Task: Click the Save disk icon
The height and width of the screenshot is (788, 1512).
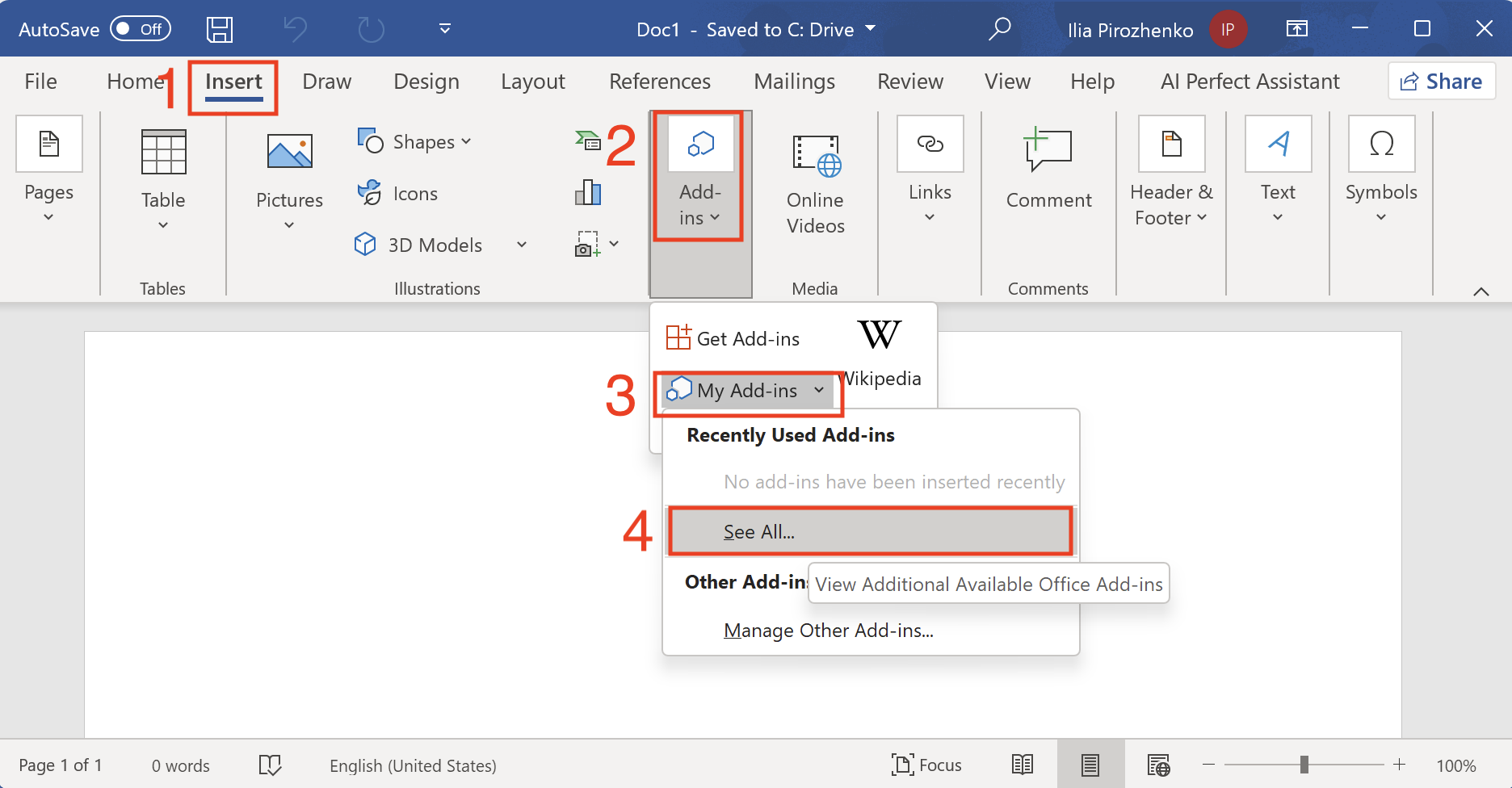Action: click(x=220, y=30)
